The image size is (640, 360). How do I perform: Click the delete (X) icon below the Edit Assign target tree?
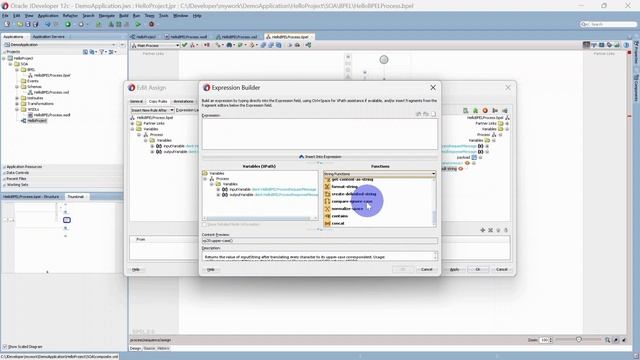click(491, 230)
